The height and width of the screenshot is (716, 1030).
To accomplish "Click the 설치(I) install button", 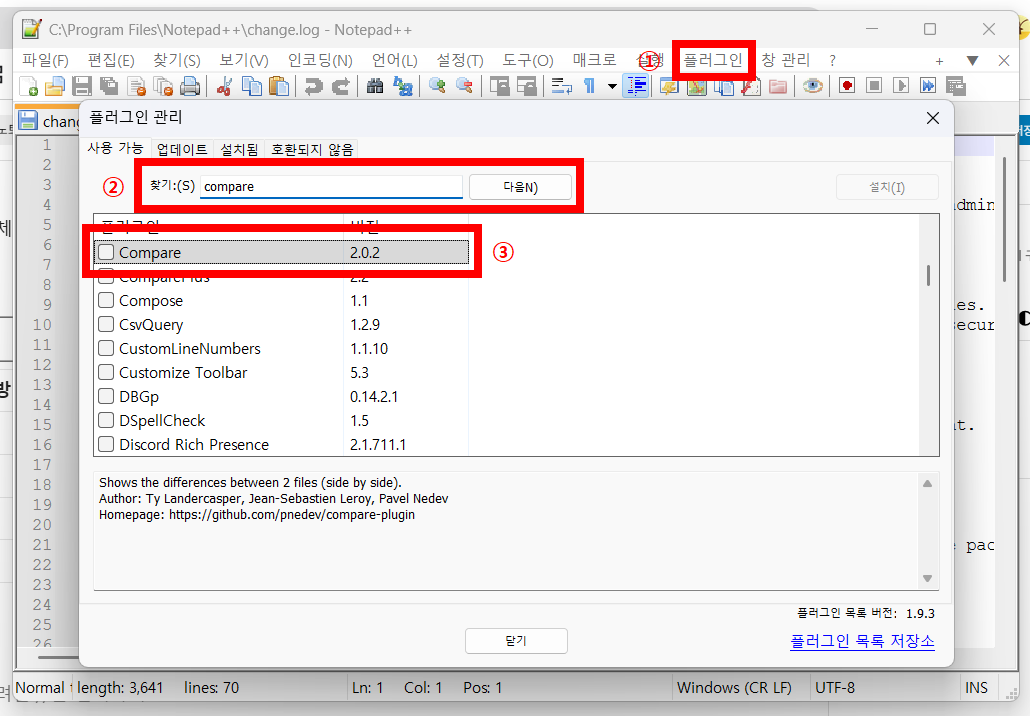I will pyautogui.click(x=887, y=187).
